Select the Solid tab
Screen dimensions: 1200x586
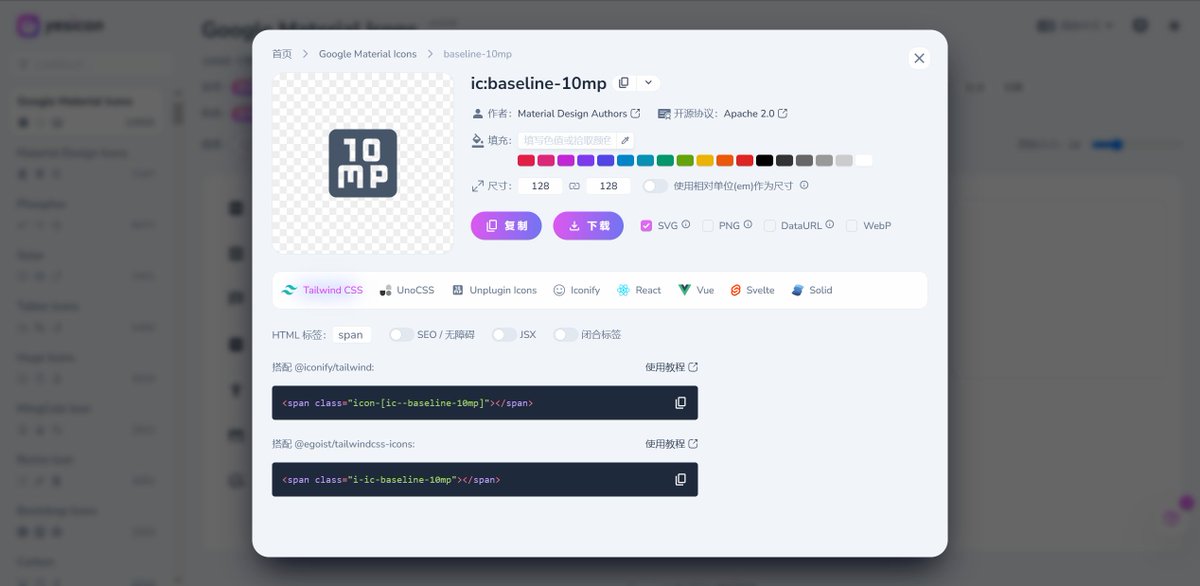coord(812,290)
